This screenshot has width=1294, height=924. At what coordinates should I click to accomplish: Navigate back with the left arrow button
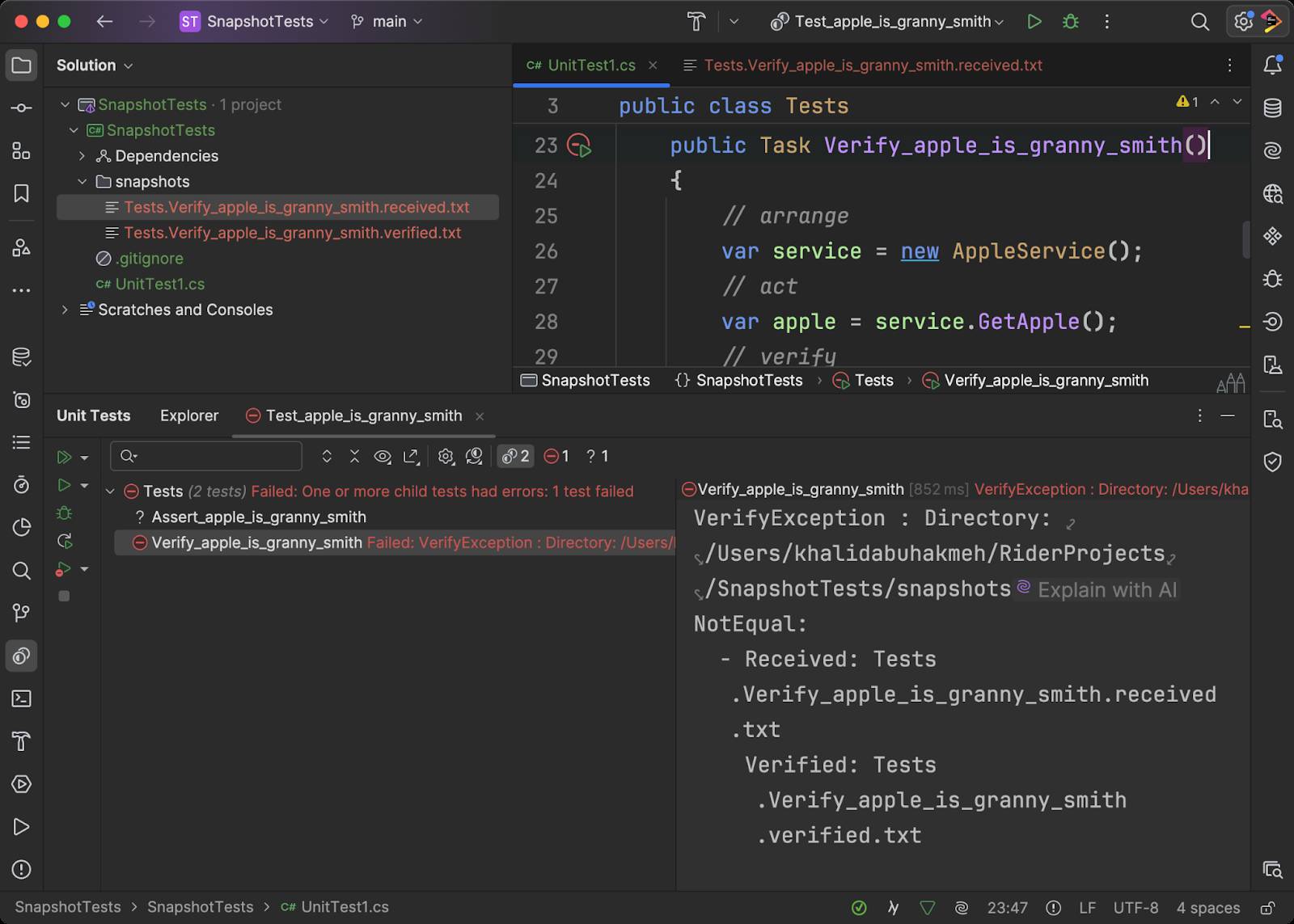(104, 22)
